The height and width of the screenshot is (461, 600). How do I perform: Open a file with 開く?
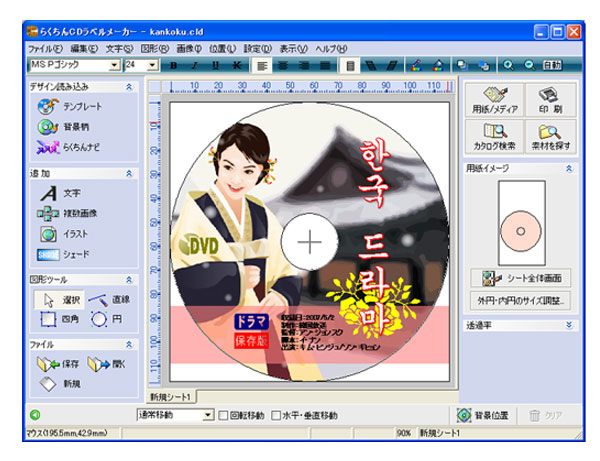106,364
